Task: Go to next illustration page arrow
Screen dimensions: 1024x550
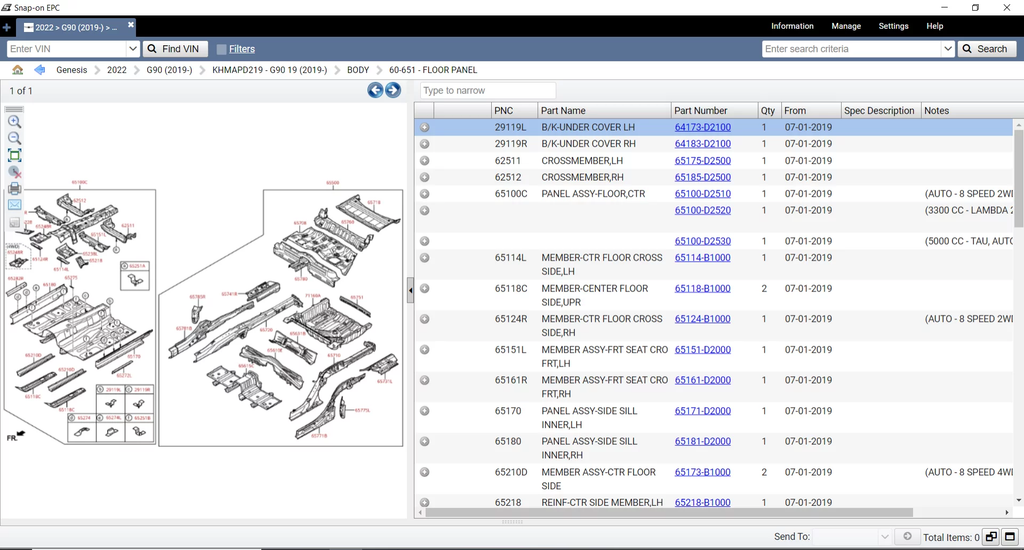Action: pyautogui.click(x=393, y=90)
